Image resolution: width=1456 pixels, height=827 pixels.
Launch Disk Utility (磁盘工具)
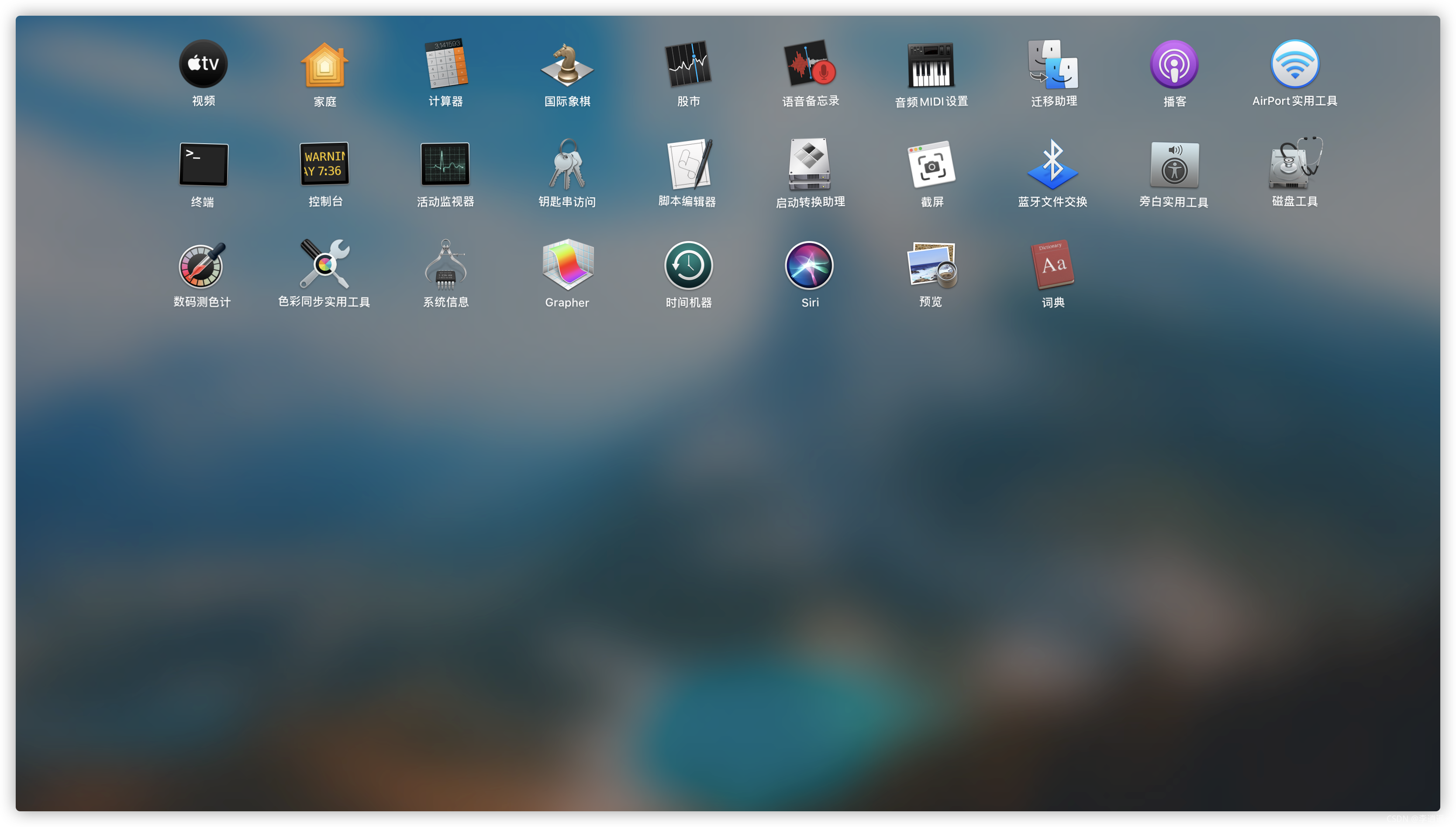pos(1296,164)
